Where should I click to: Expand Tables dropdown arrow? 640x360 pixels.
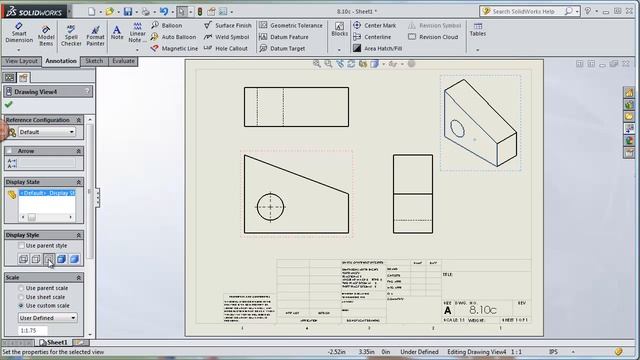pyautogui.click(x=478, y=50)
